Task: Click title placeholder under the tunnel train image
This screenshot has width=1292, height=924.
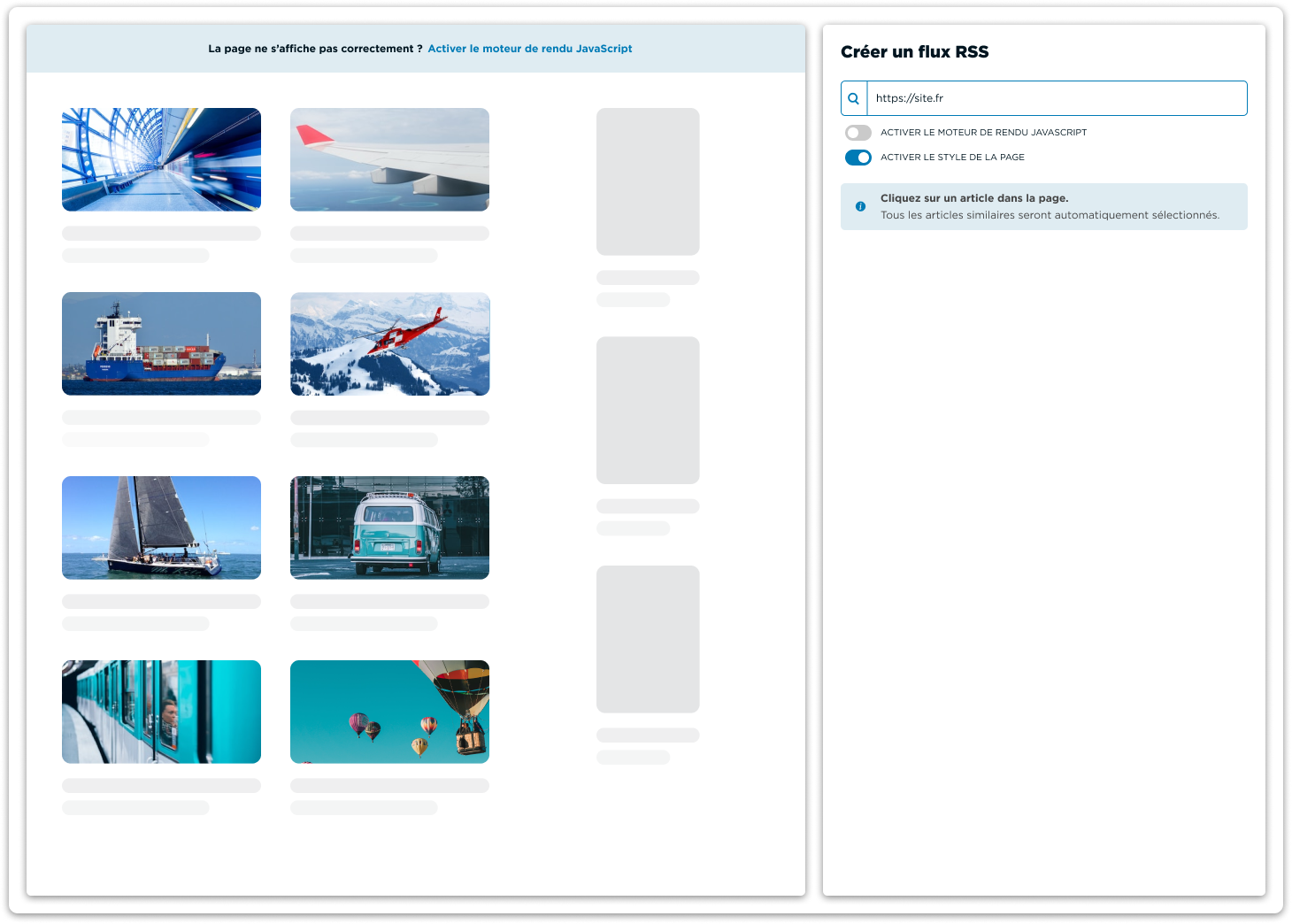Action: [161, 234]
